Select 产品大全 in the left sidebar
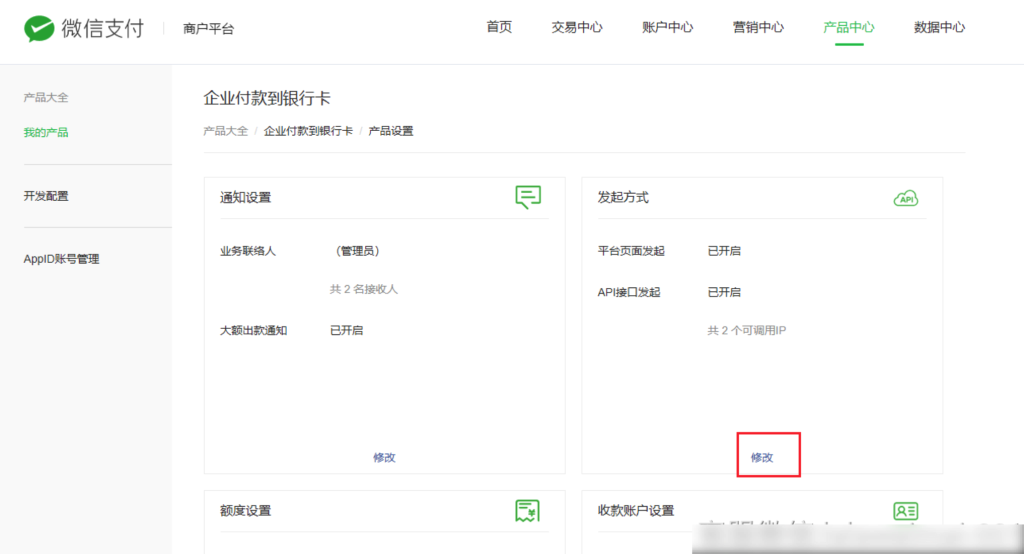1024x554 pixels. [x=46, y=98]
